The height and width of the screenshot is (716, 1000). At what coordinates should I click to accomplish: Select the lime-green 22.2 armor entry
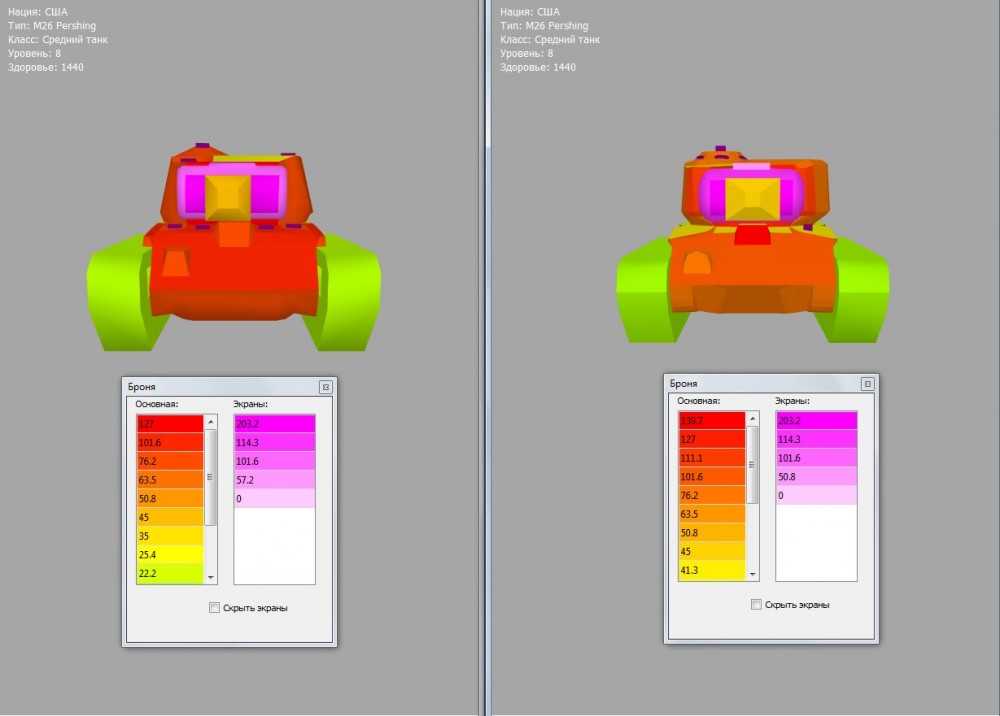pos(170,573)
